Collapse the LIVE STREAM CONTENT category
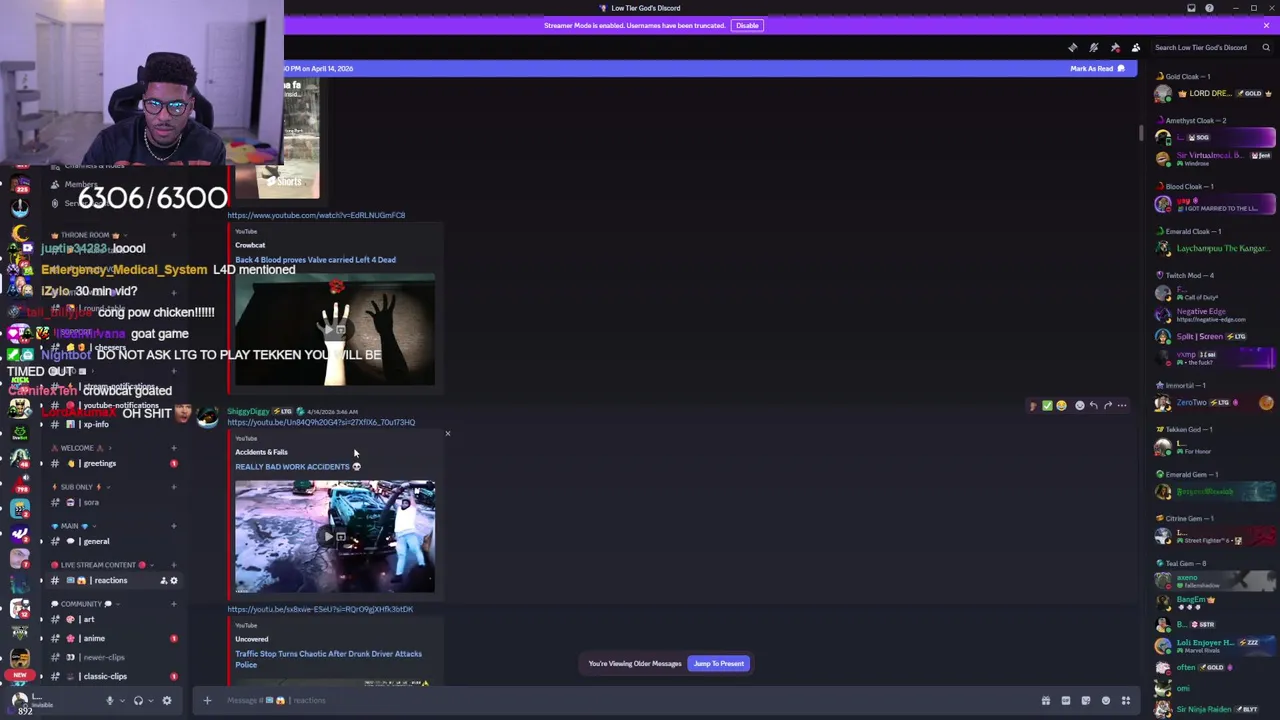 pos(103,565)
